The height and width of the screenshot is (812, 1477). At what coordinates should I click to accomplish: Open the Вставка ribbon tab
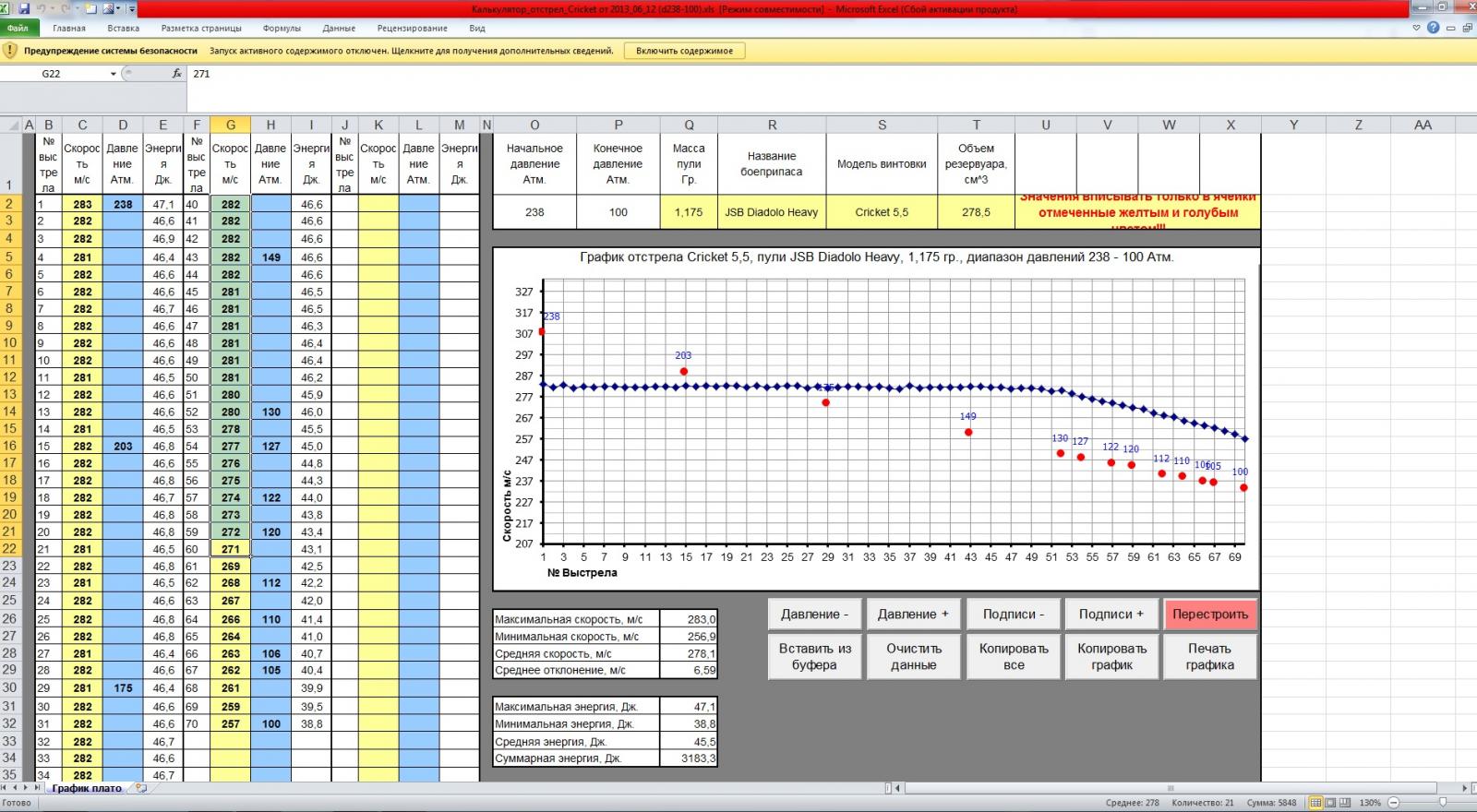click(124, 29)
